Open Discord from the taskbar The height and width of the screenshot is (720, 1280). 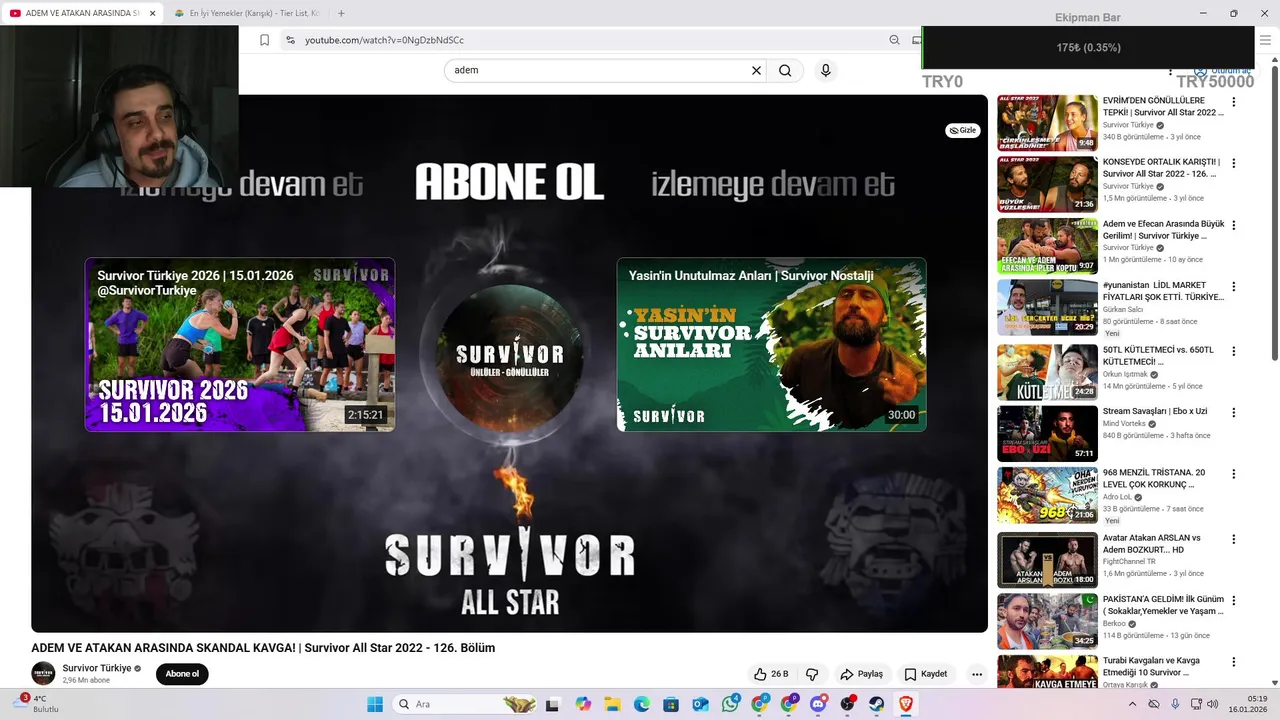pyautogui.click(x=818, y=704)
